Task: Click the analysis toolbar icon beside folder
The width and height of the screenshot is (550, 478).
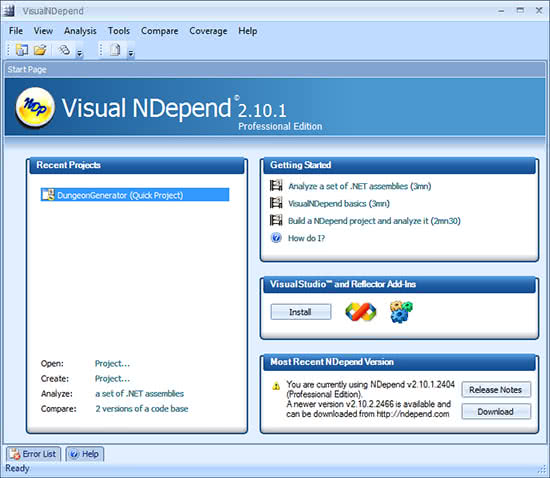Action: click(x=64, y=50)
